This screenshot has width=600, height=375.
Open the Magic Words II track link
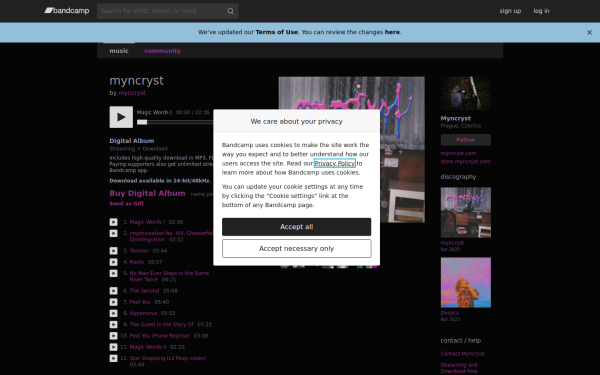tap(148, 347)
